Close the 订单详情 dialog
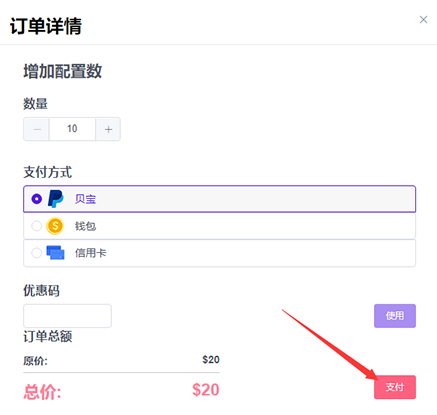 pyautogui.click(x=423, y=20)
